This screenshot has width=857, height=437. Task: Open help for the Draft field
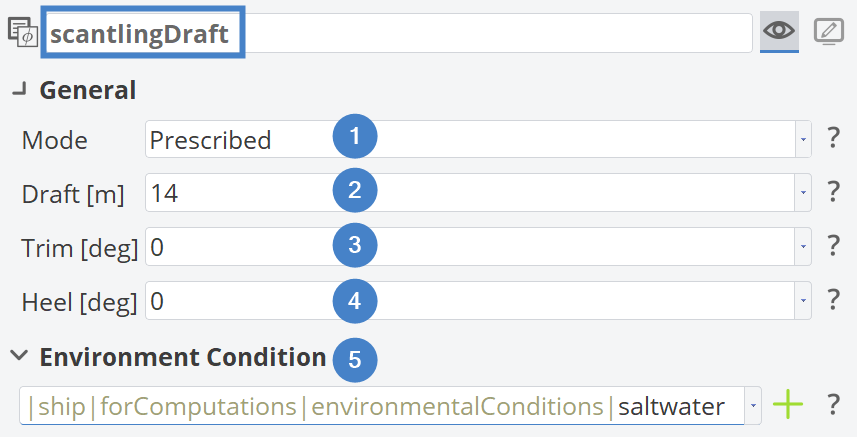click(833, 193)
